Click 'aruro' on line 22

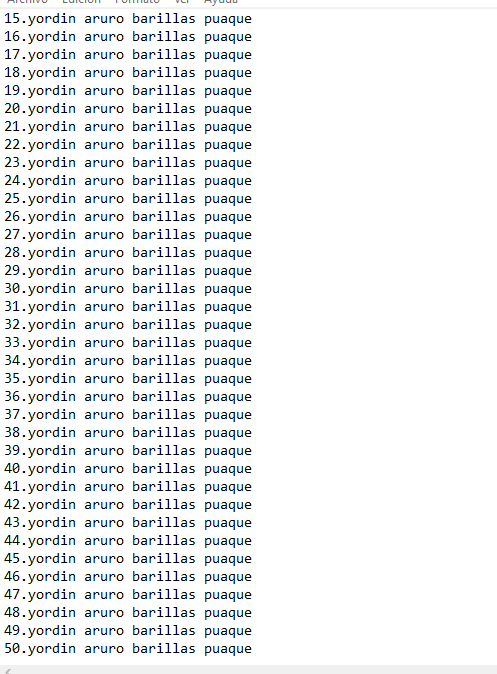pyautogui.click(x=104, y=145)
